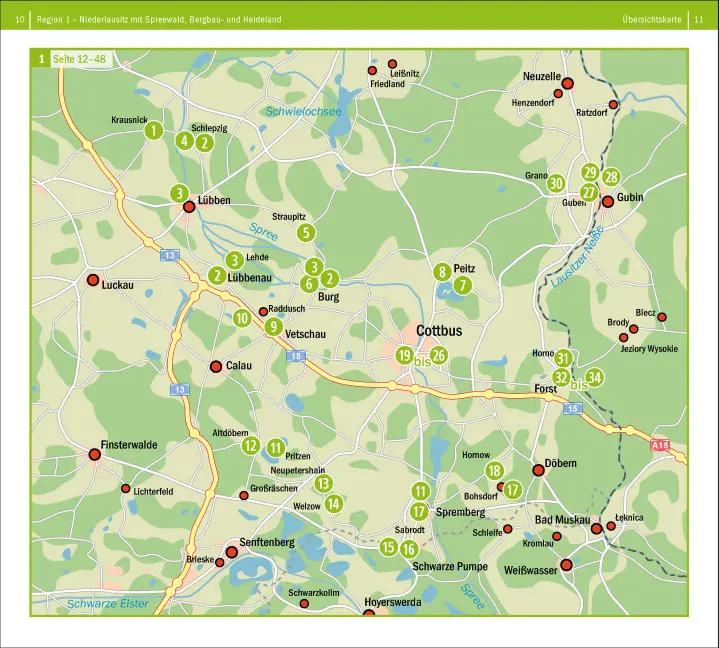Select marker 4 beside Schlepzig
This screenshot has width=719, height=648.
click(x=184, y=140)
